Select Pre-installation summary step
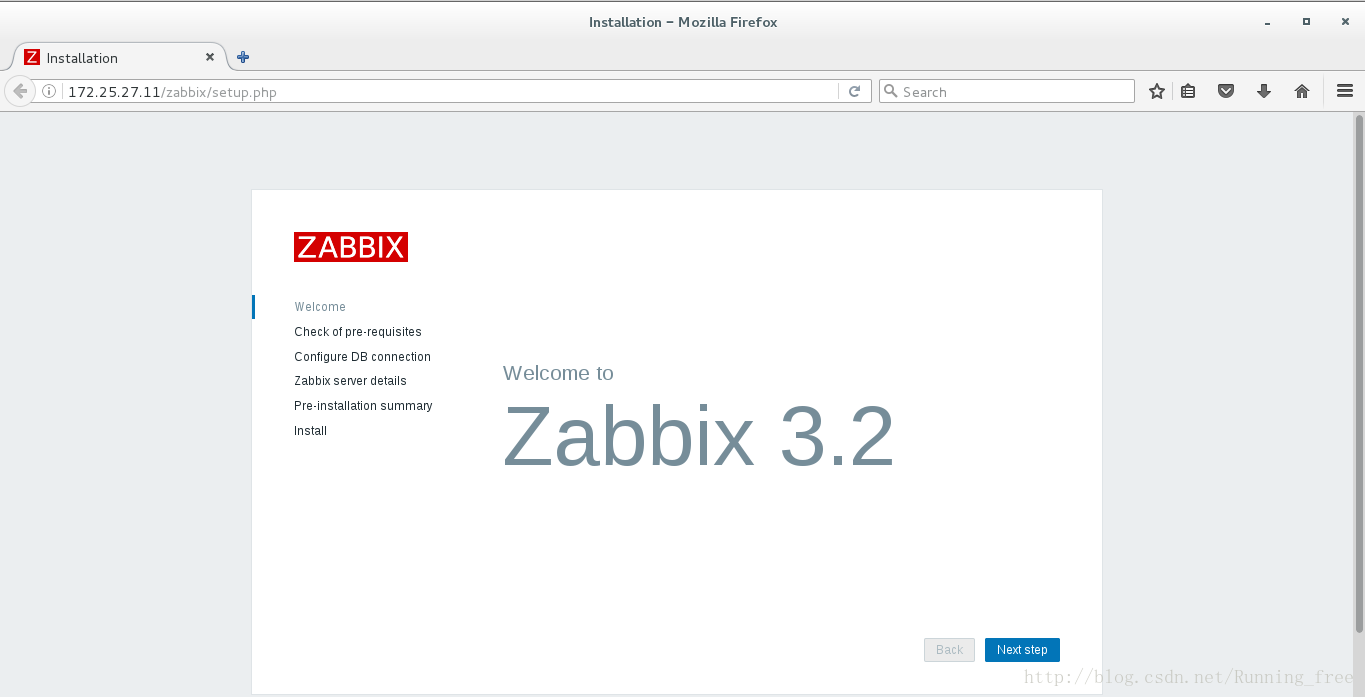 point(363,406)
